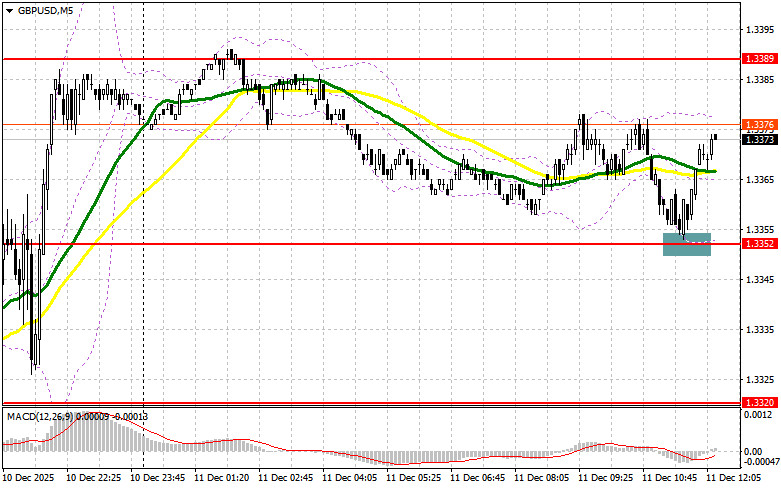The image size is (781, 489).
Task: Click the time label 10 Dec 23:45
Action: [x=157, y=478]
